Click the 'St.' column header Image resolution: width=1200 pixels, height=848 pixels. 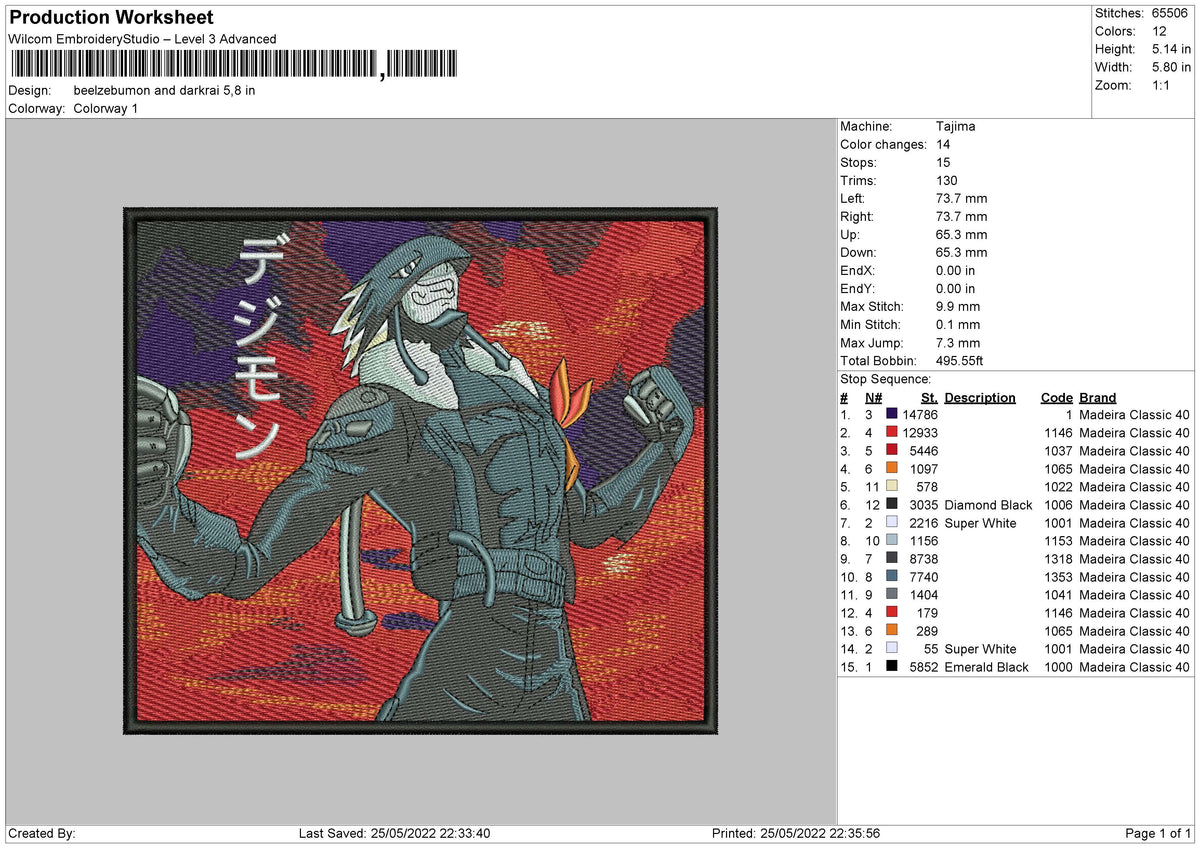pos(929,397)
